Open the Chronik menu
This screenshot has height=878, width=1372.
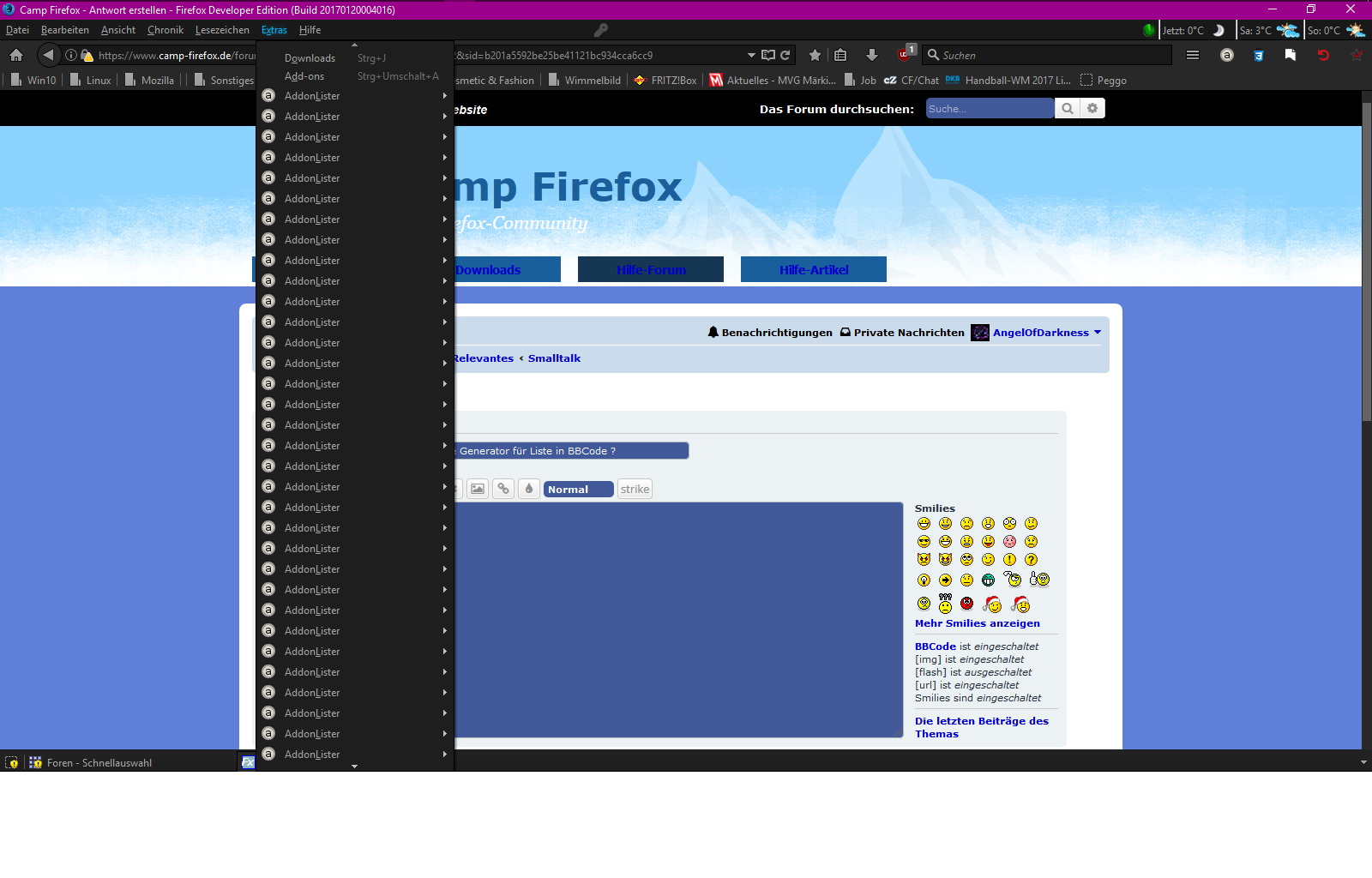click(x=165, y=30)
